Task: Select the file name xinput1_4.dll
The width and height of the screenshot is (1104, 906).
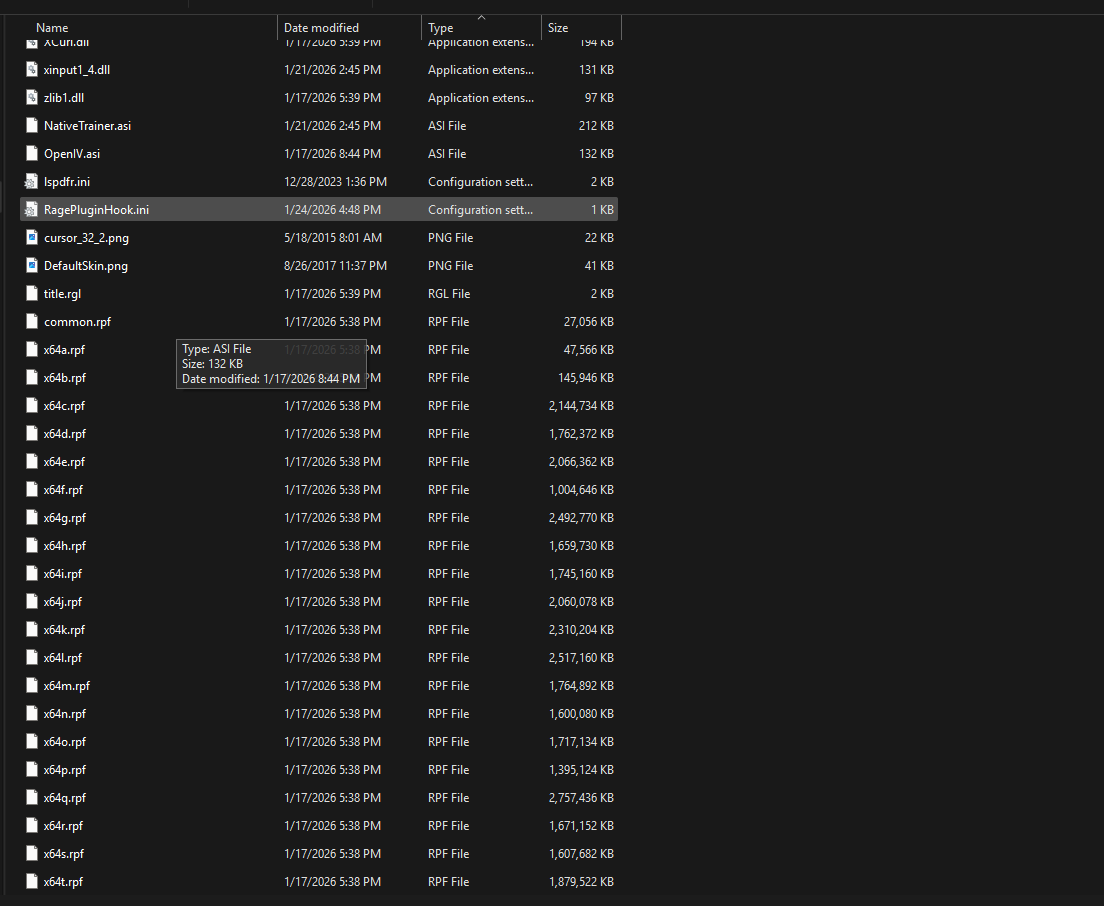Action: pyautogui.click(x=77, y=70)
